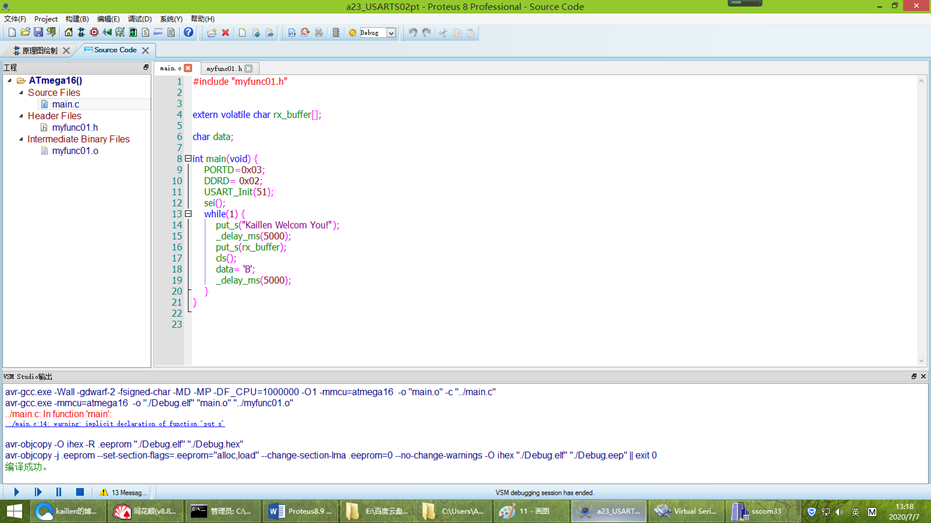Click the blue Help question mark icon
The height and width of the screenshot is (523, 931).
[x=188, y=33]
